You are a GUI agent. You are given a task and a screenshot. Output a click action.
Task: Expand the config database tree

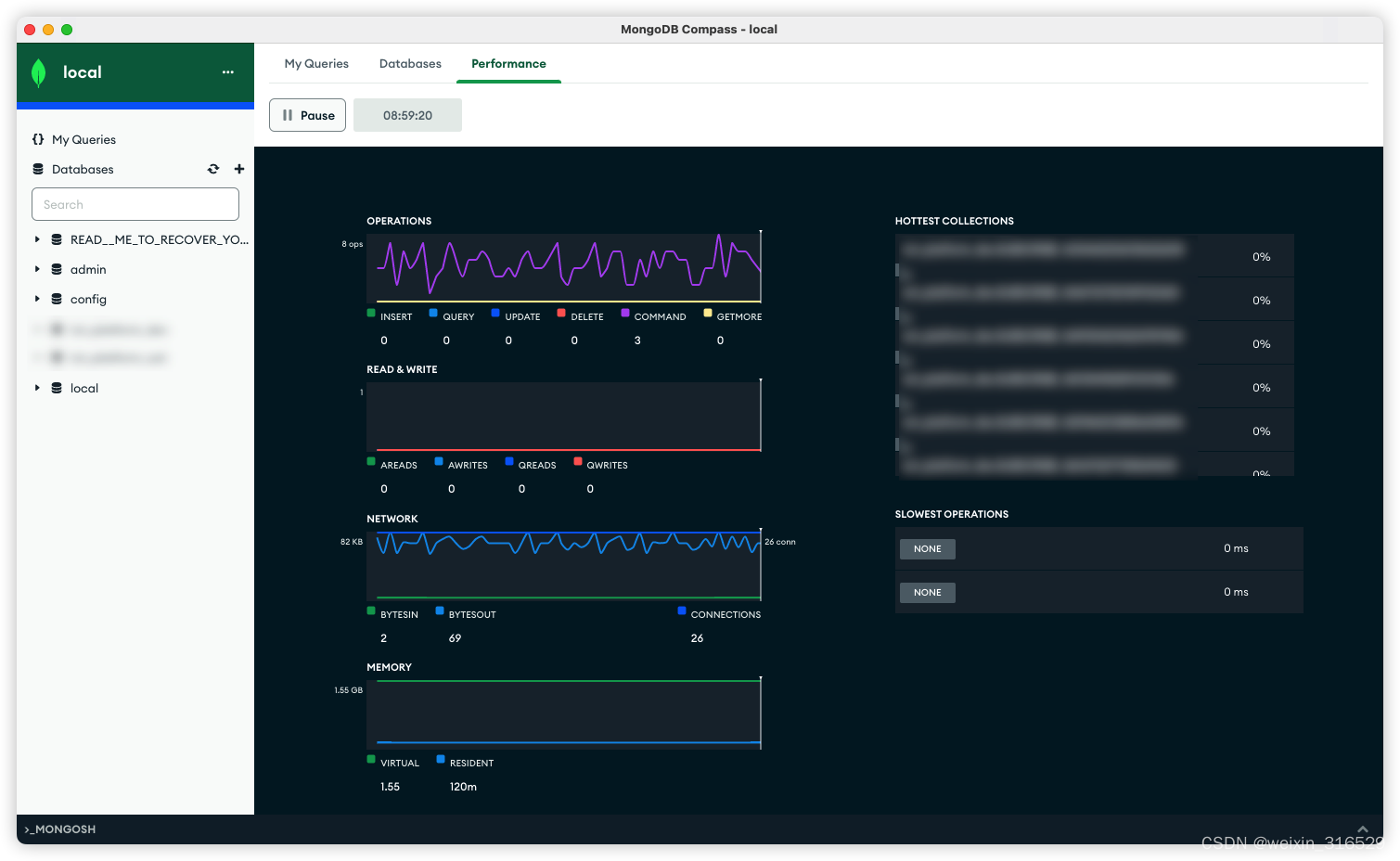(37, 299)
